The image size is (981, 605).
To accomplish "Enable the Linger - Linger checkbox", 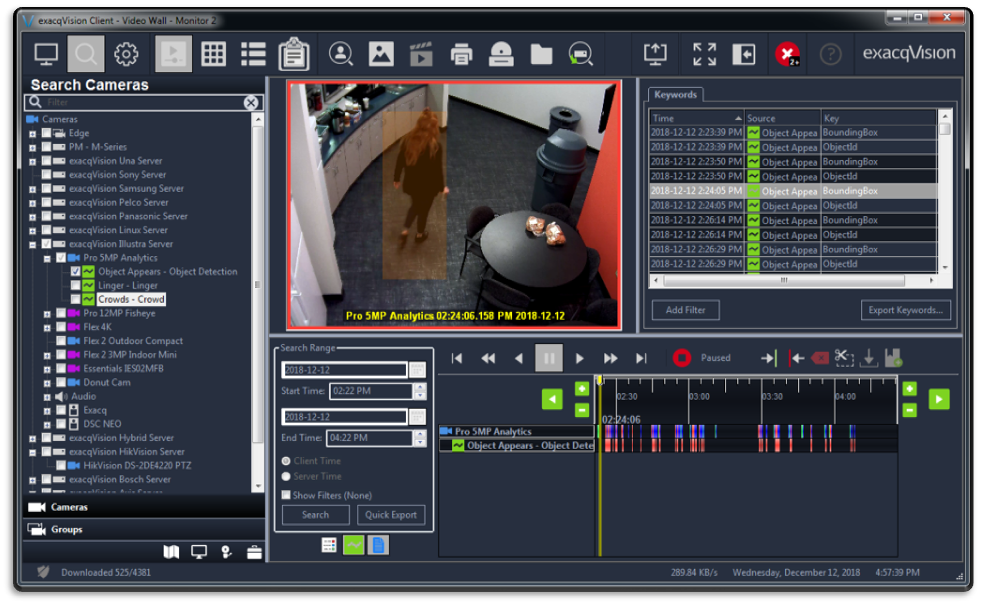I will [76, 286].
